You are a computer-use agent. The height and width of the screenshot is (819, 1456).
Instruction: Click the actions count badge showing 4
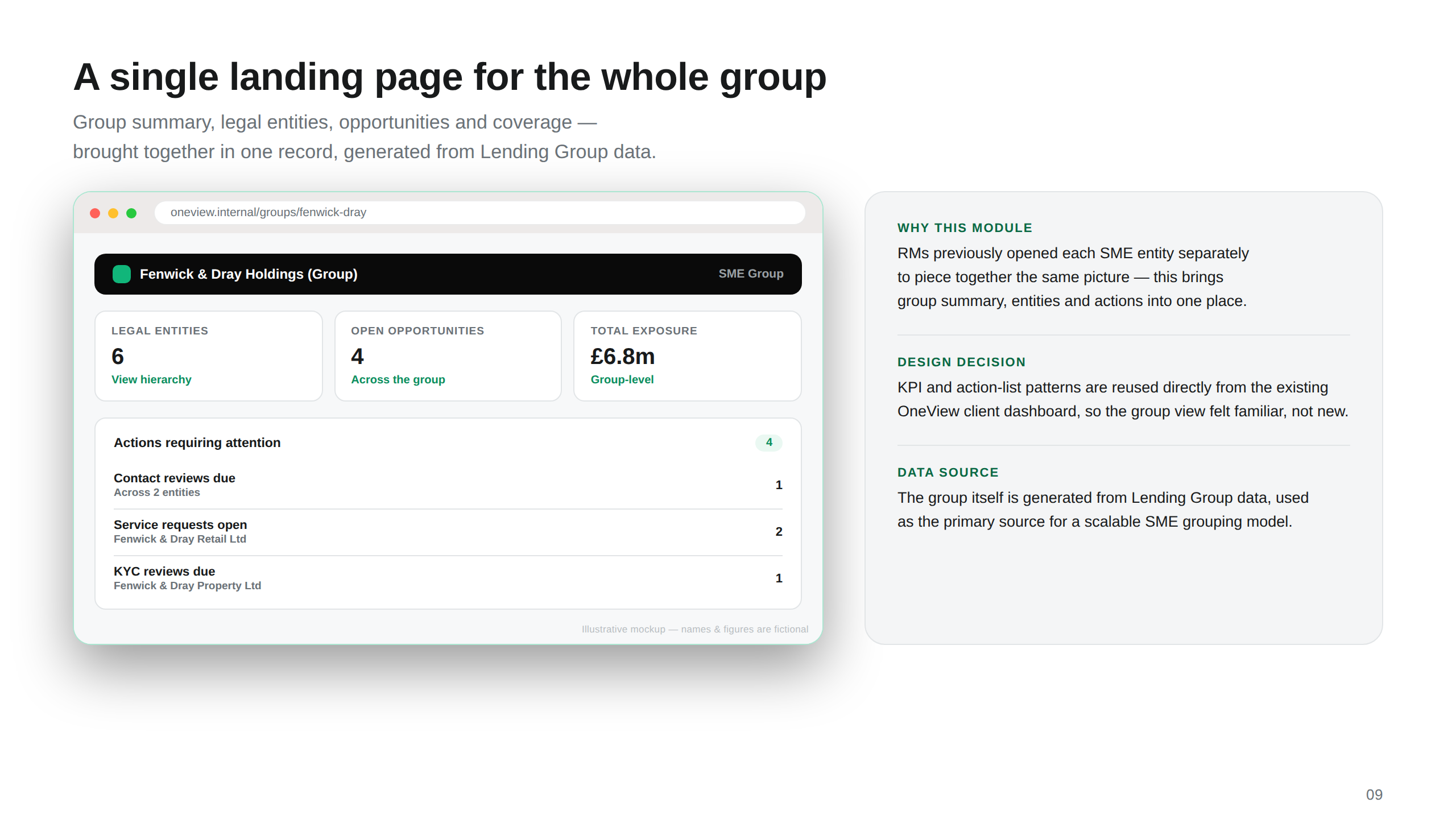point(769,442)
